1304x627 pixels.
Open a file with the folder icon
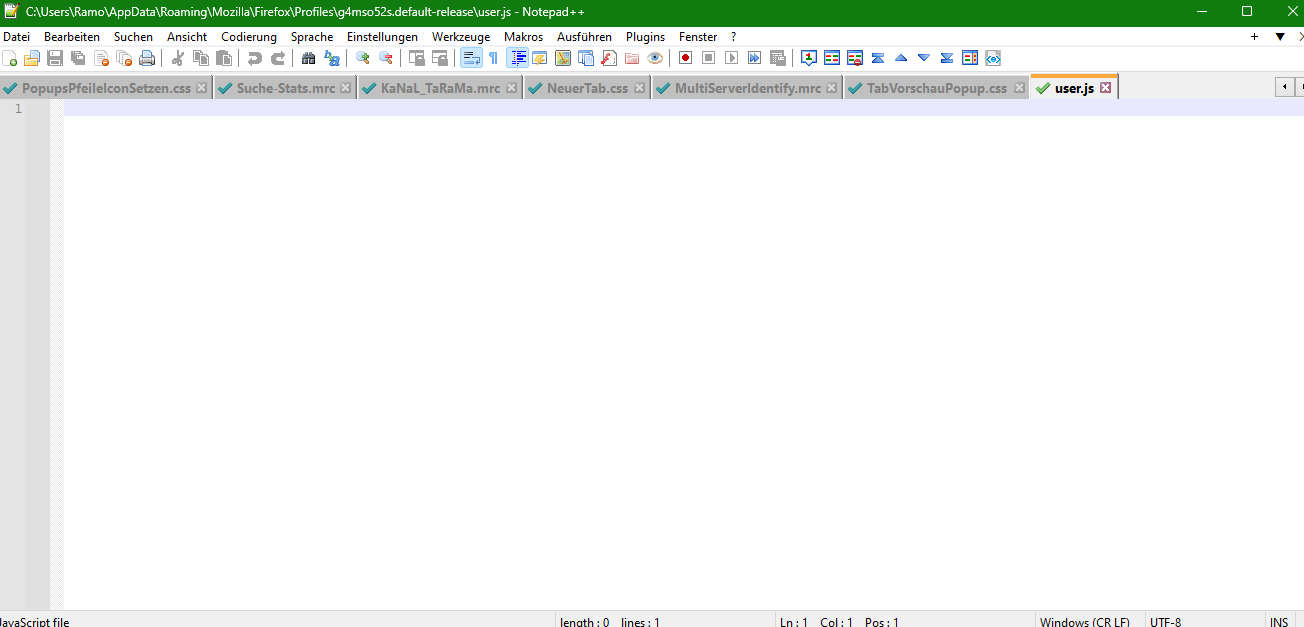(x=32, y=58)
